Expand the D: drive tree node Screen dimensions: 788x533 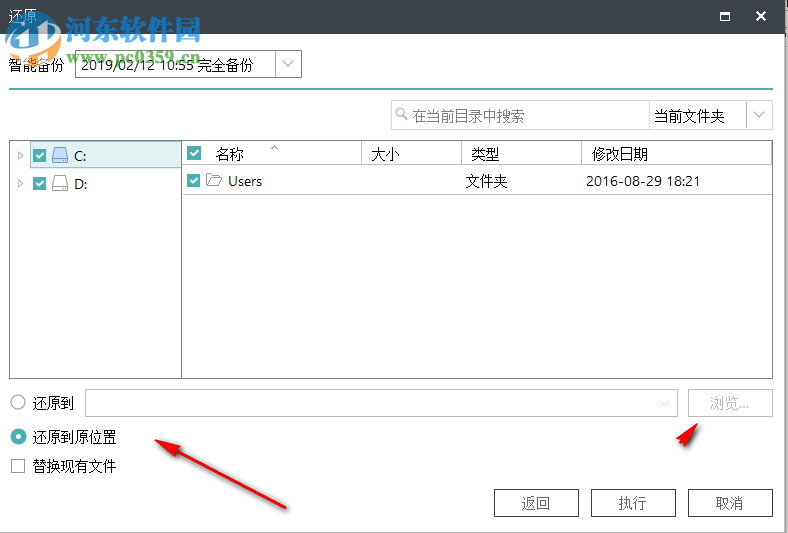[20, 183]
